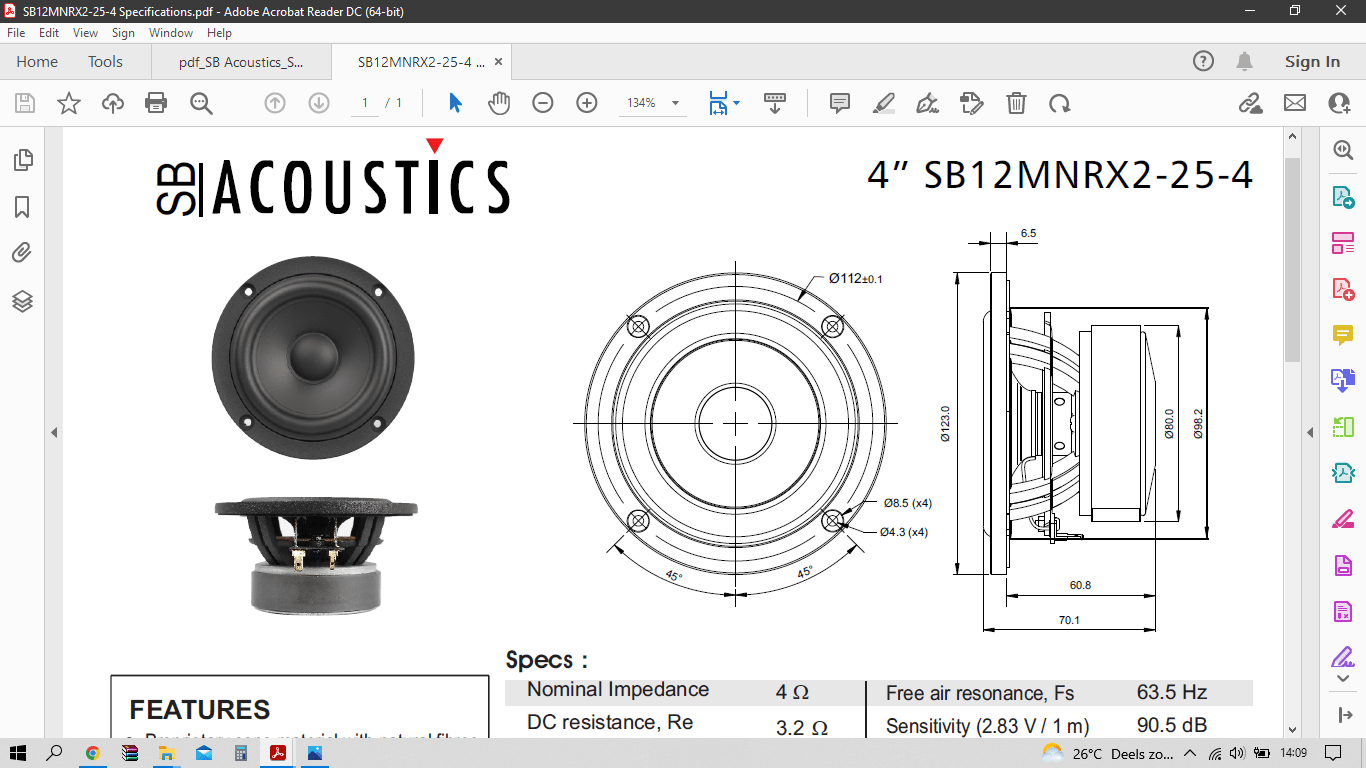Open the Sign document pen tool
1366x768 pixels.
(927, 103)
